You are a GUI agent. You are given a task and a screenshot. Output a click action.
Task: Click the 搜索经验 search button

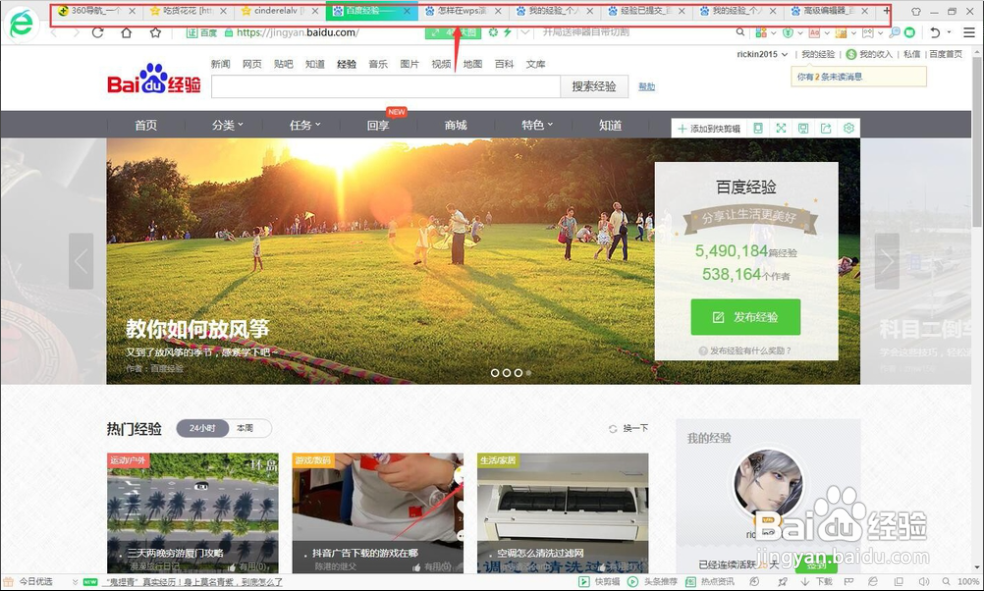click(x=594, y=87)
